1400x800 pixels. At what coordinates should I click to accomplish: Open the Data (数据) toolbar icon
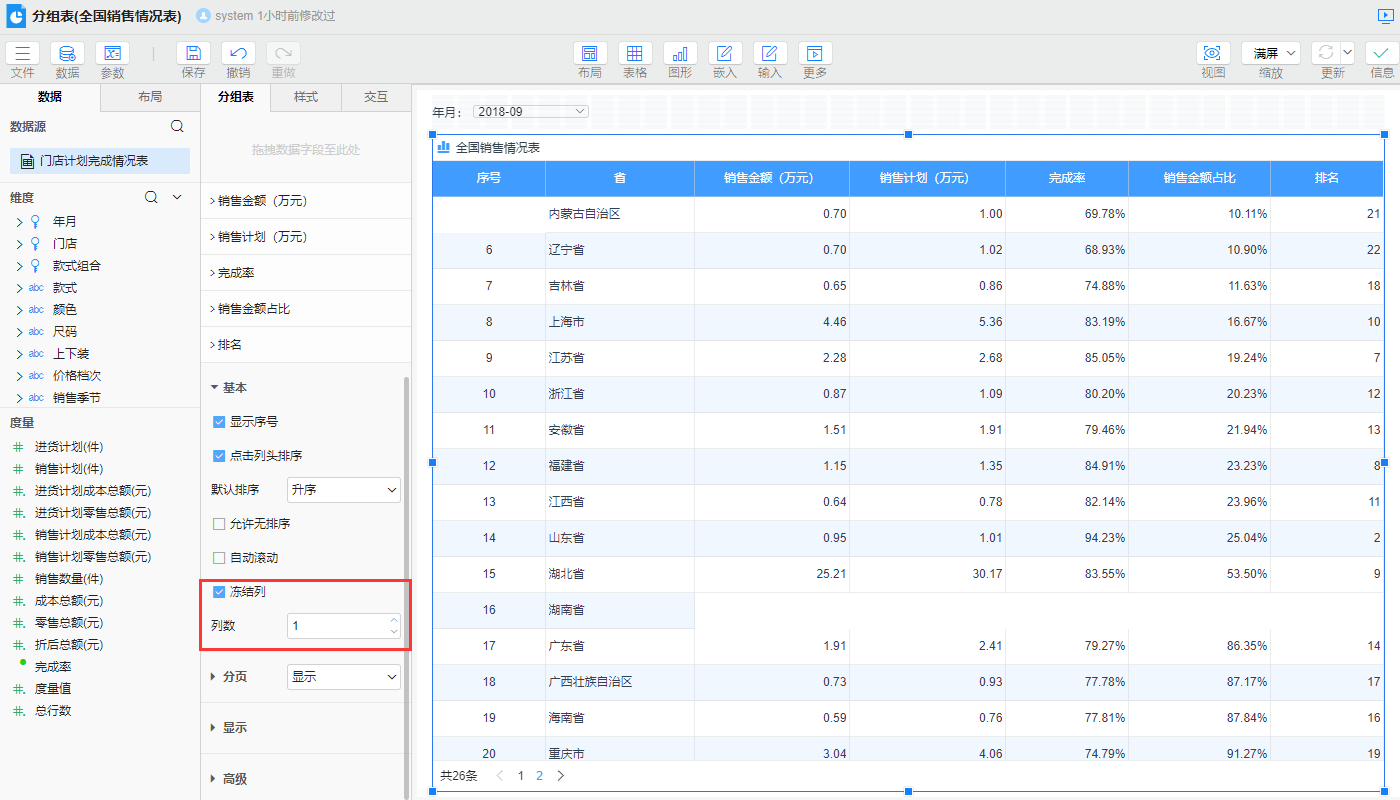tap(67, 54)
